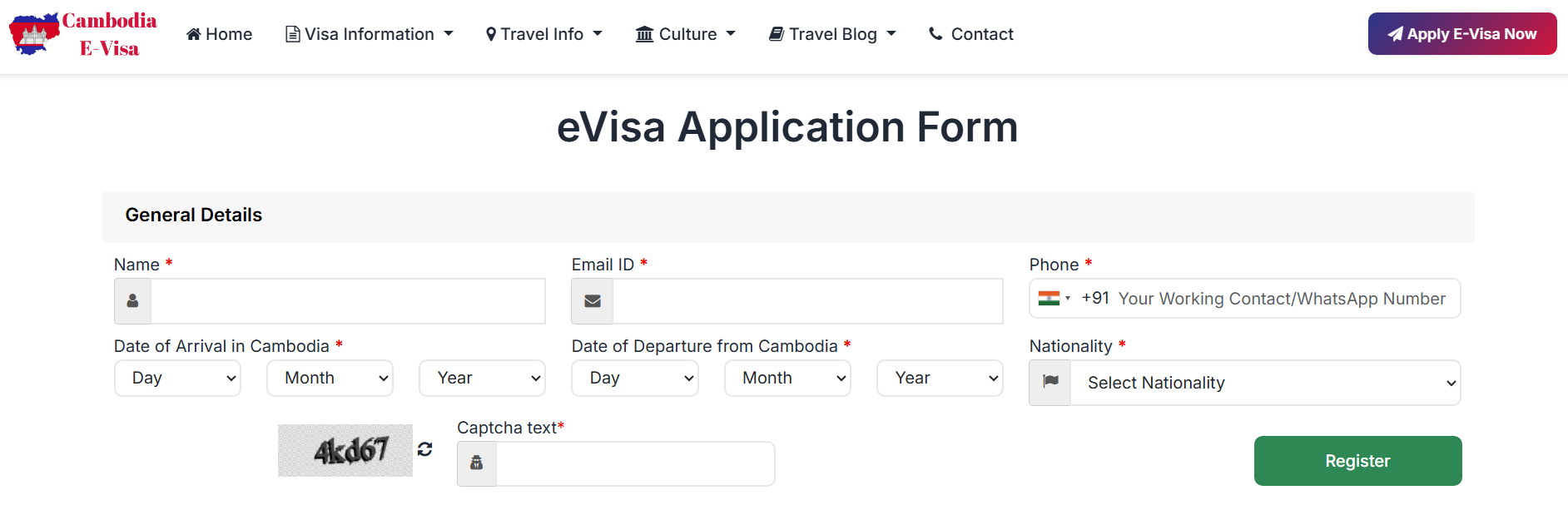1568x505 pixels.
Task: Click the India flag country code selector
Action: 1054,298
